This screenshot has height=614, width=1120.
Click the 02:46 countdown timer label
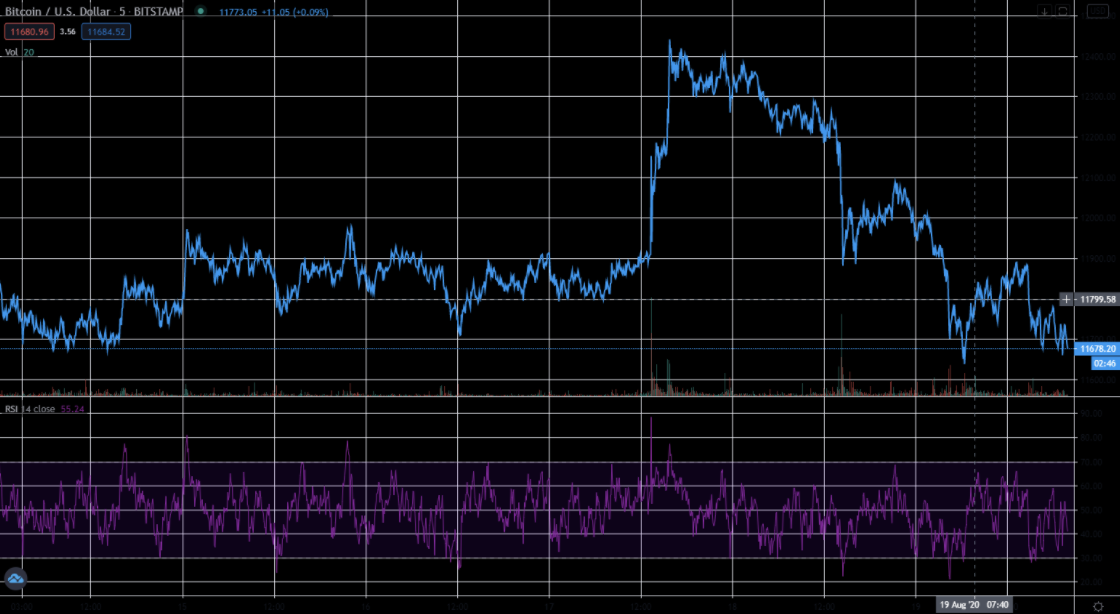pyautogui.click(x=1095, y=363)
